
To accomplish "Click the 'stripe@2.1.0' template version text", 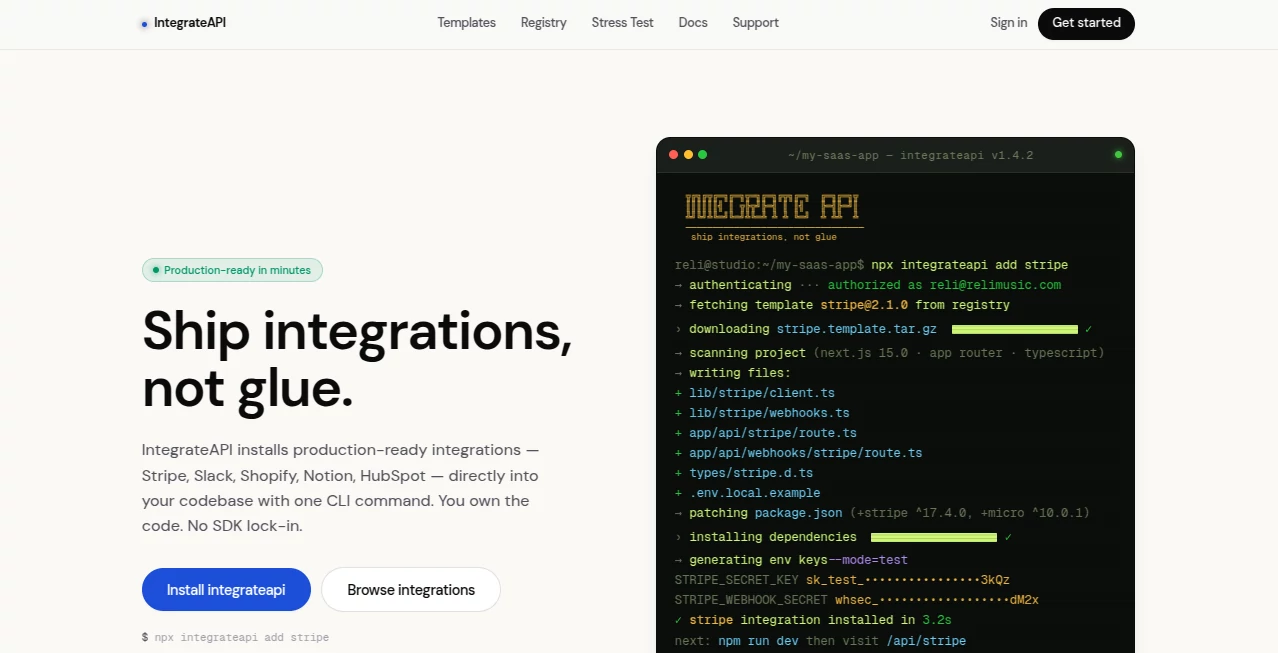I will (x=864, y=305).
